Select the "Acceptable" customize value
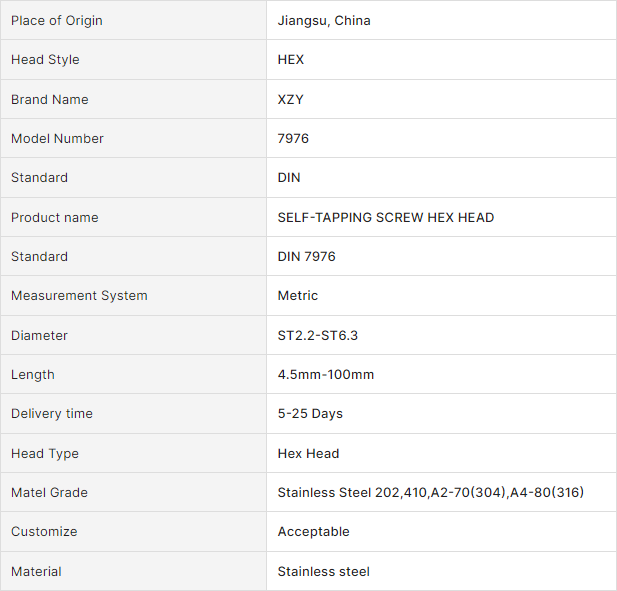617x591 pixels. [314, 532]
